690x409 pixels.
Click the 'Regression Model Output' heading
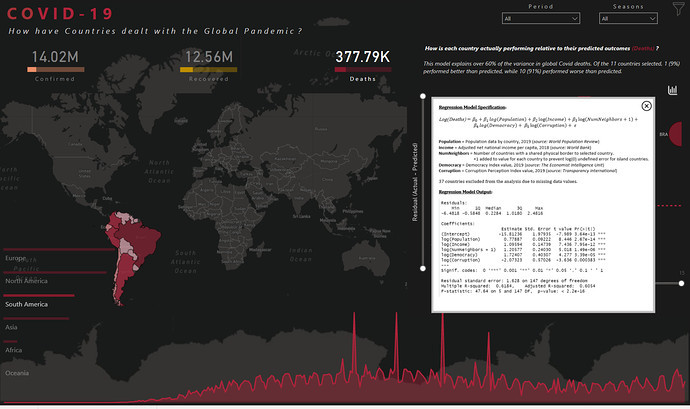pyautogui.click(x=465, y=192)
